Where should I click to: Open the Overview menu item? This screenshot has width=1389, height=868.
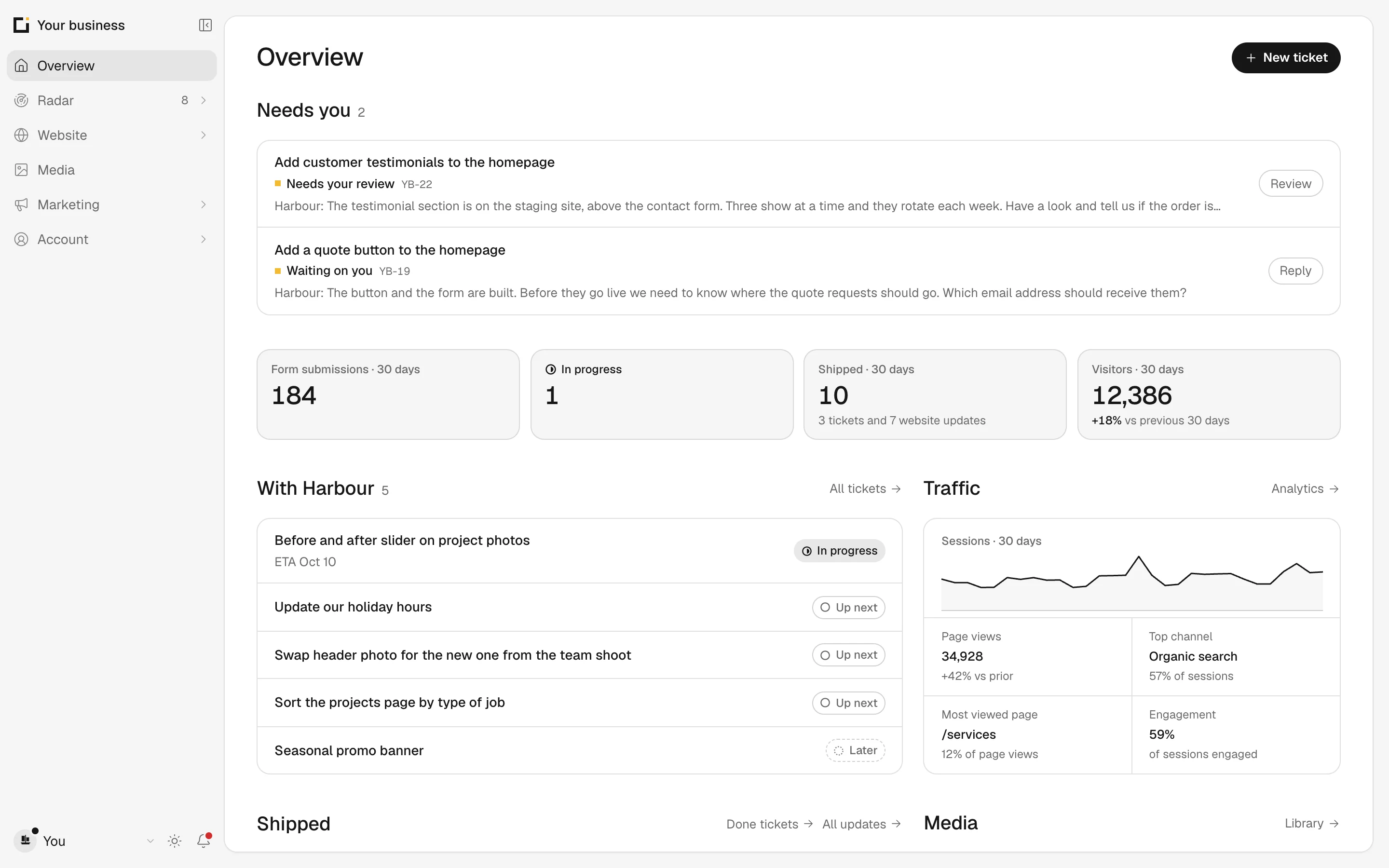(112, 66)
